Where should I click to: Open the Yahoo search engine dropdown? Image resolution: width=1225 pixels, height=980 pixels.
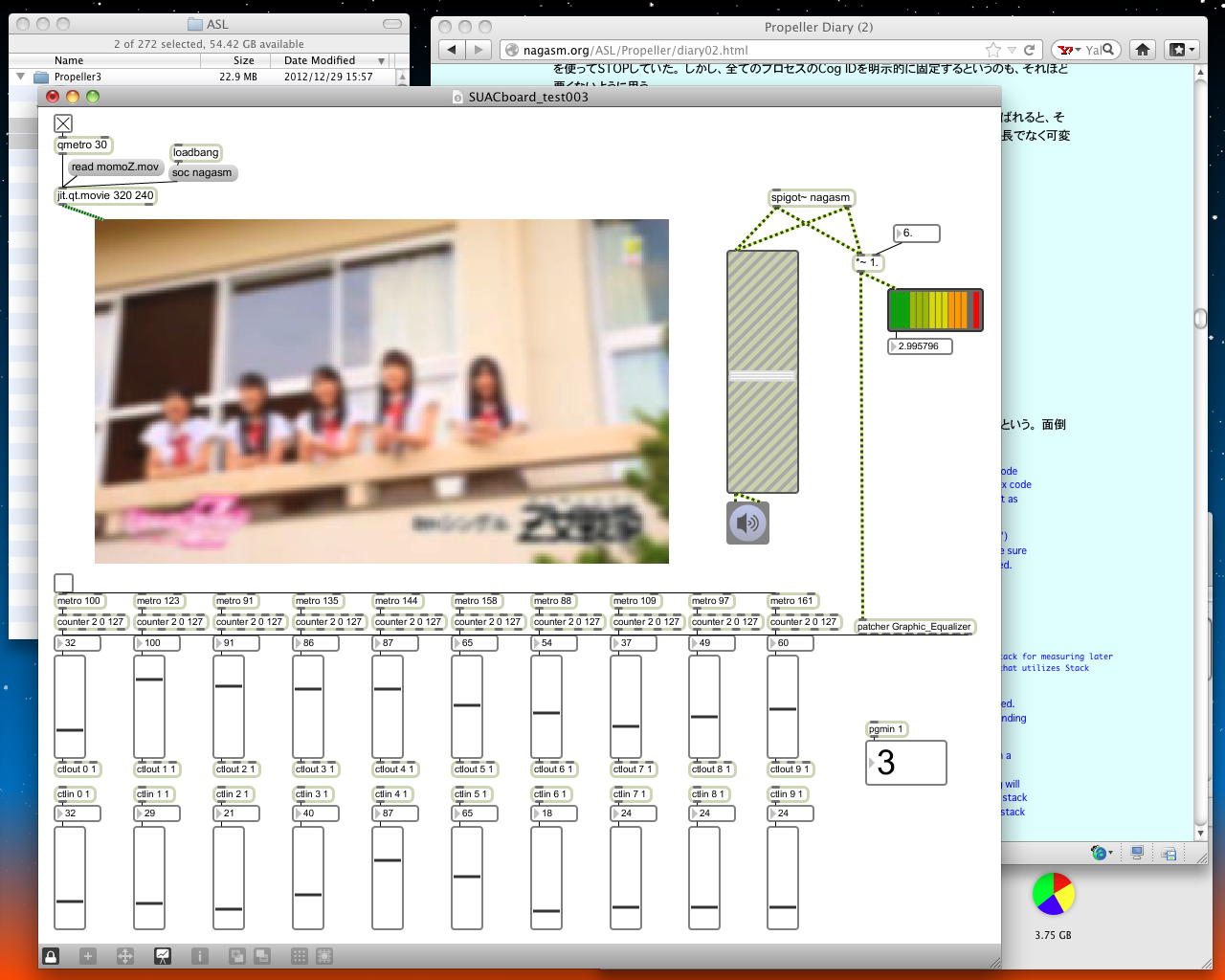1068,50
